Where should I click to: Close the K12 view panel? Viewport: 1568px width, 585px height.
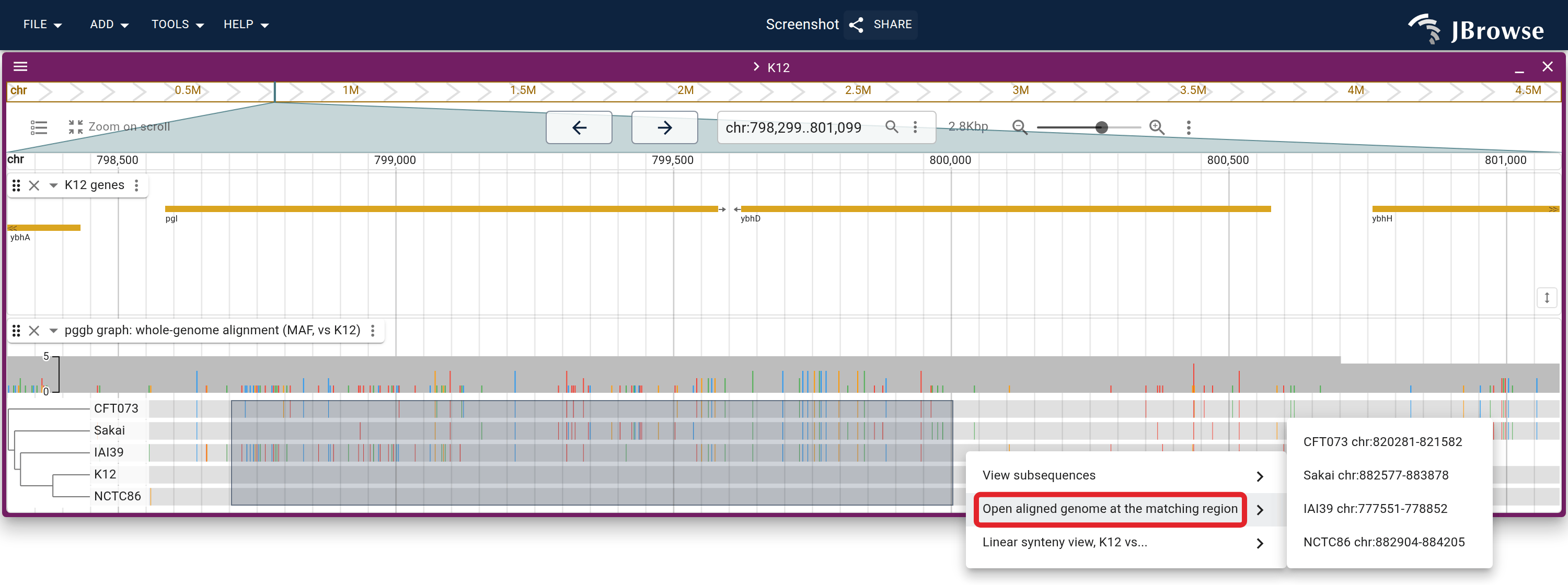(1547, 67)
